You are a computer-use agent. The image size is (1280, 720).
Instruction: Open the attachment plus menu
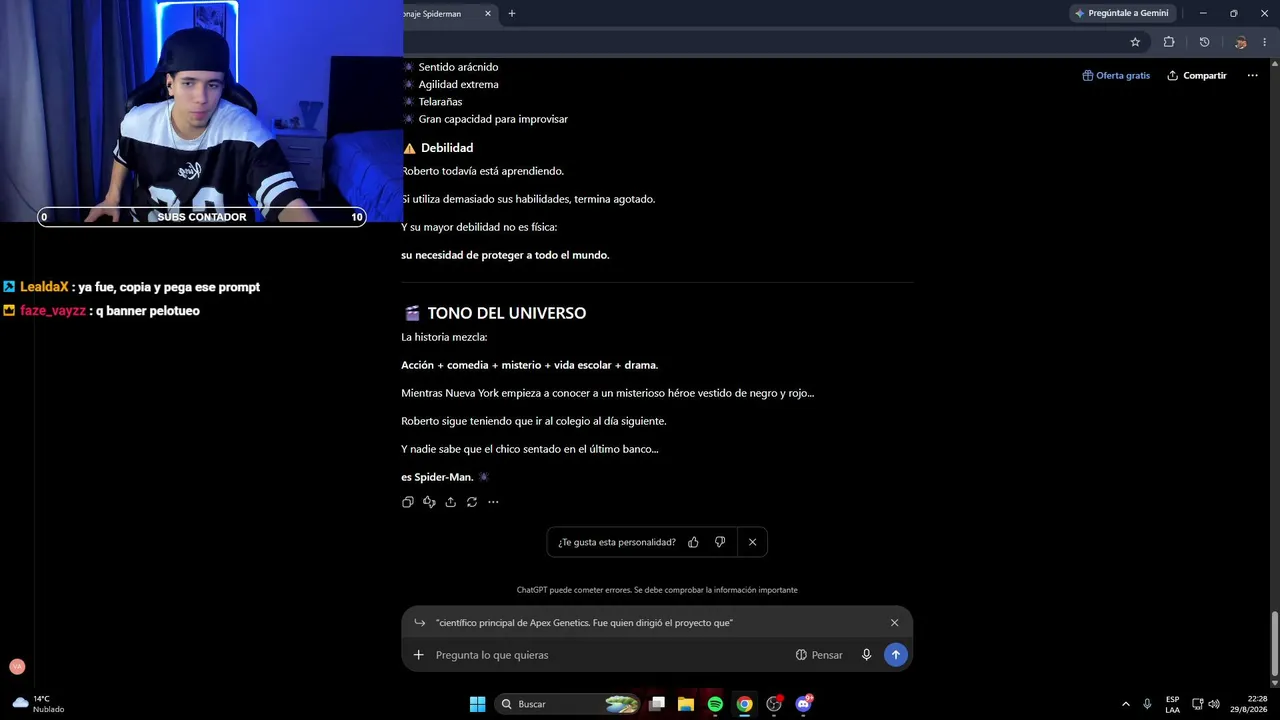click(419, 655)
